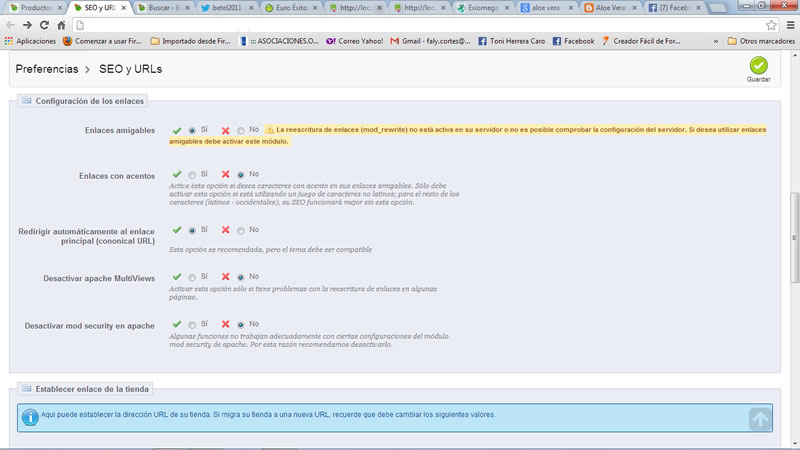Switch to the Aloe Vera Blogger tab
The height and width of the screenshot is (450, 800).
(x=609, y=8)
